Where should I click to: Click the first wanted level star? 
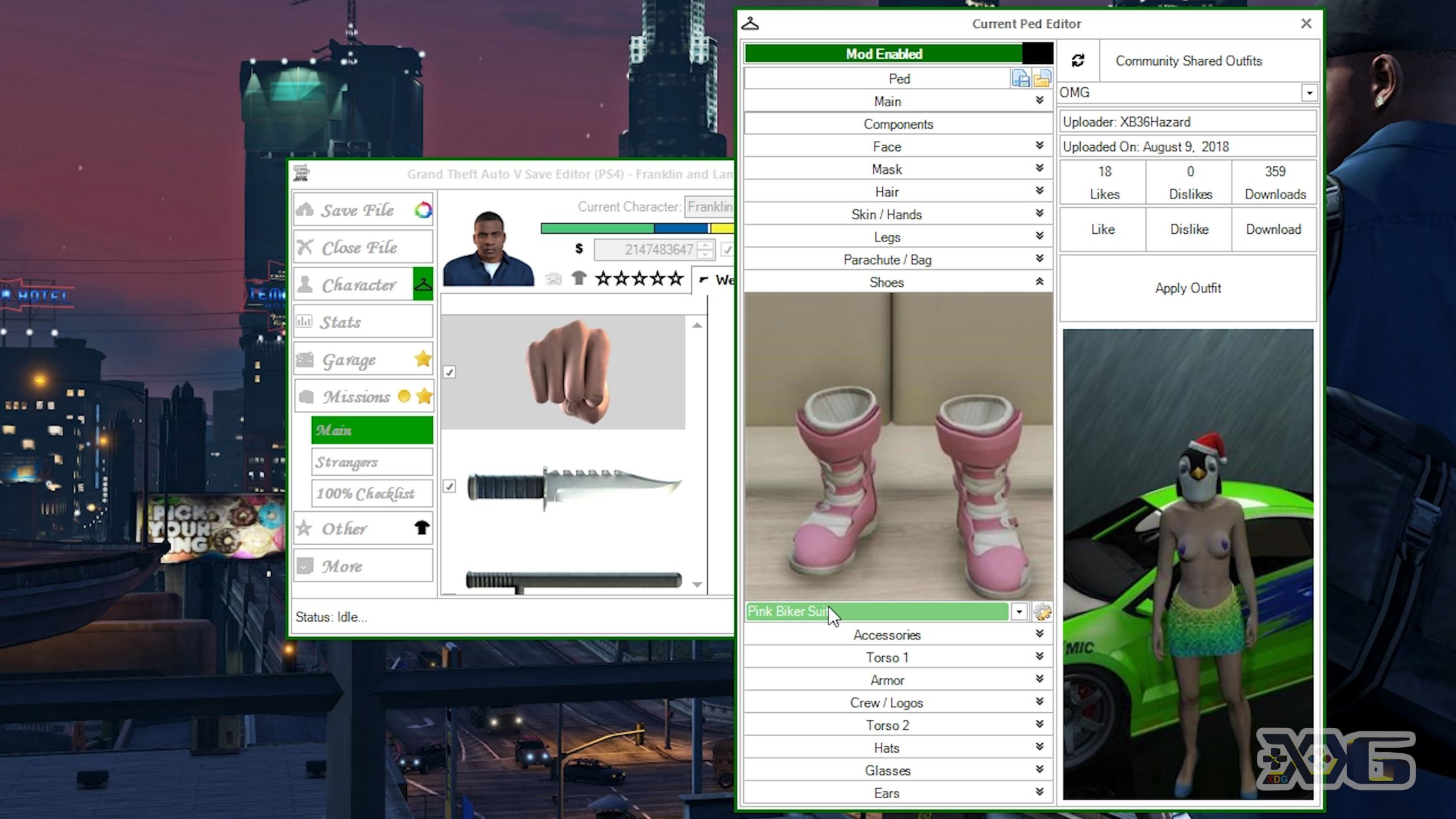pyautogui.click(x=604, y=278)
